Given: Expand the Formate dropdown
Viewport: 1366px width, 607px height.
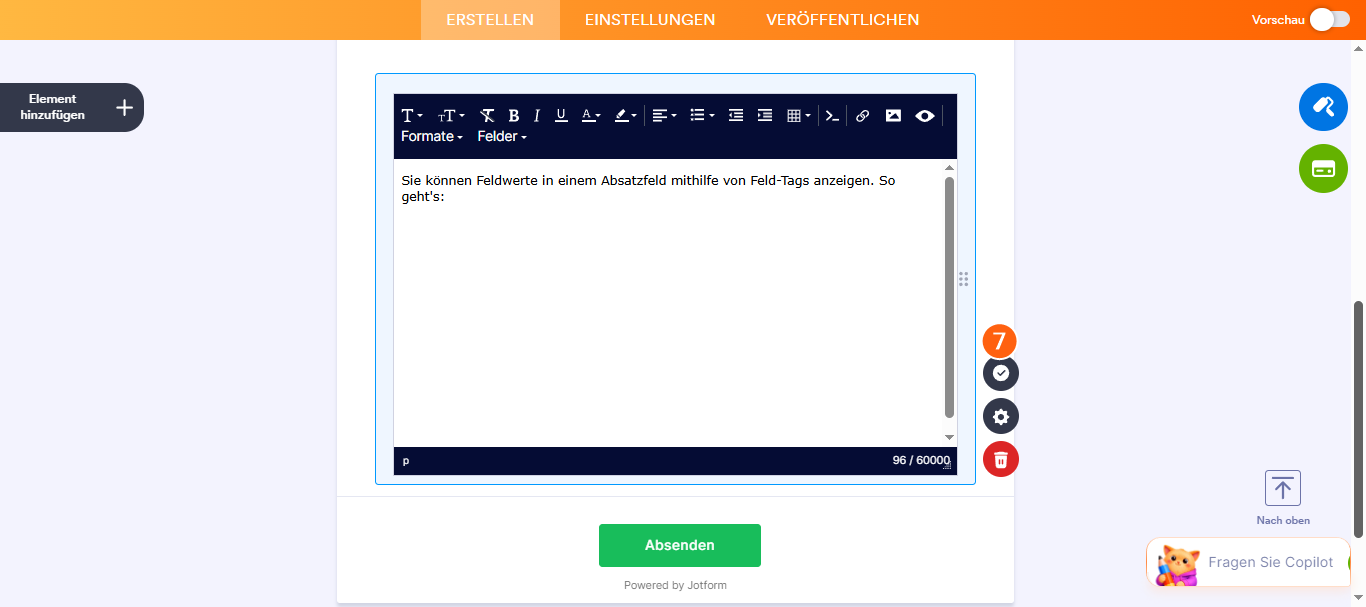Looking at the screenshot, I should [432, 137].
